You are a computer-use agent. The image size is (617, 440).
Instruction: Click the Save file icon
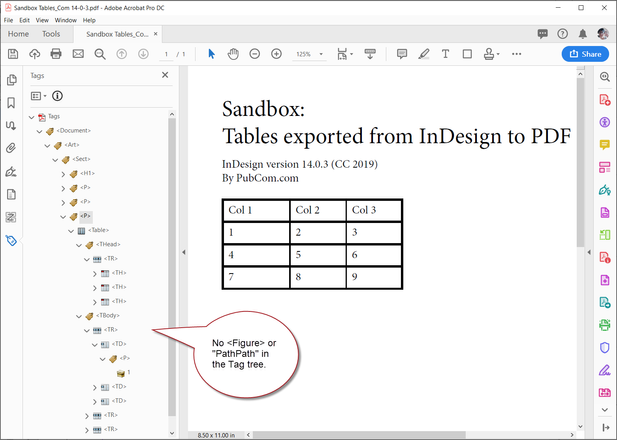[13, 54]
